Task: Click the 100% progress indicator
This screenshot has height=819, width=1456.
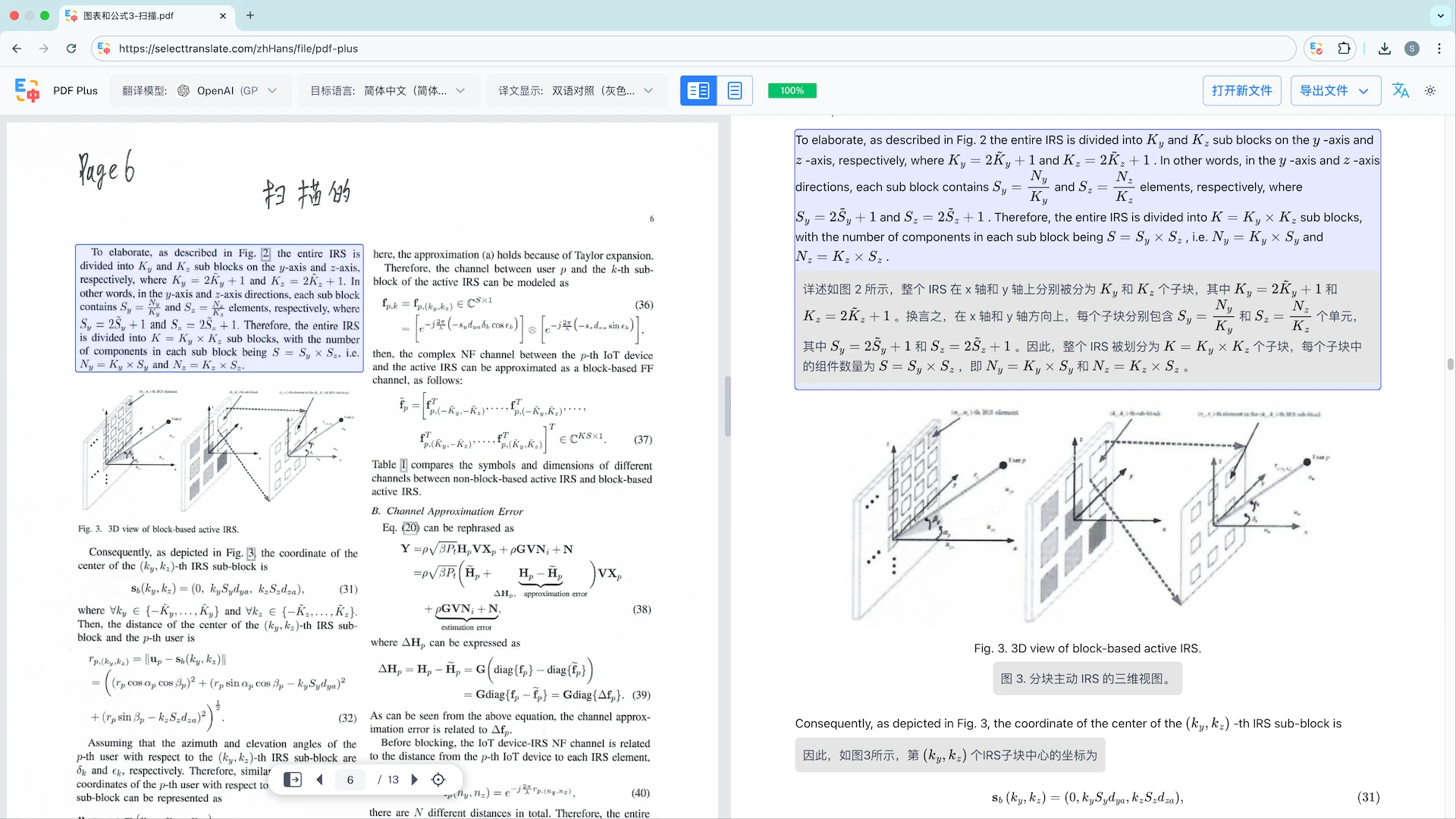Action: [792, 90]
